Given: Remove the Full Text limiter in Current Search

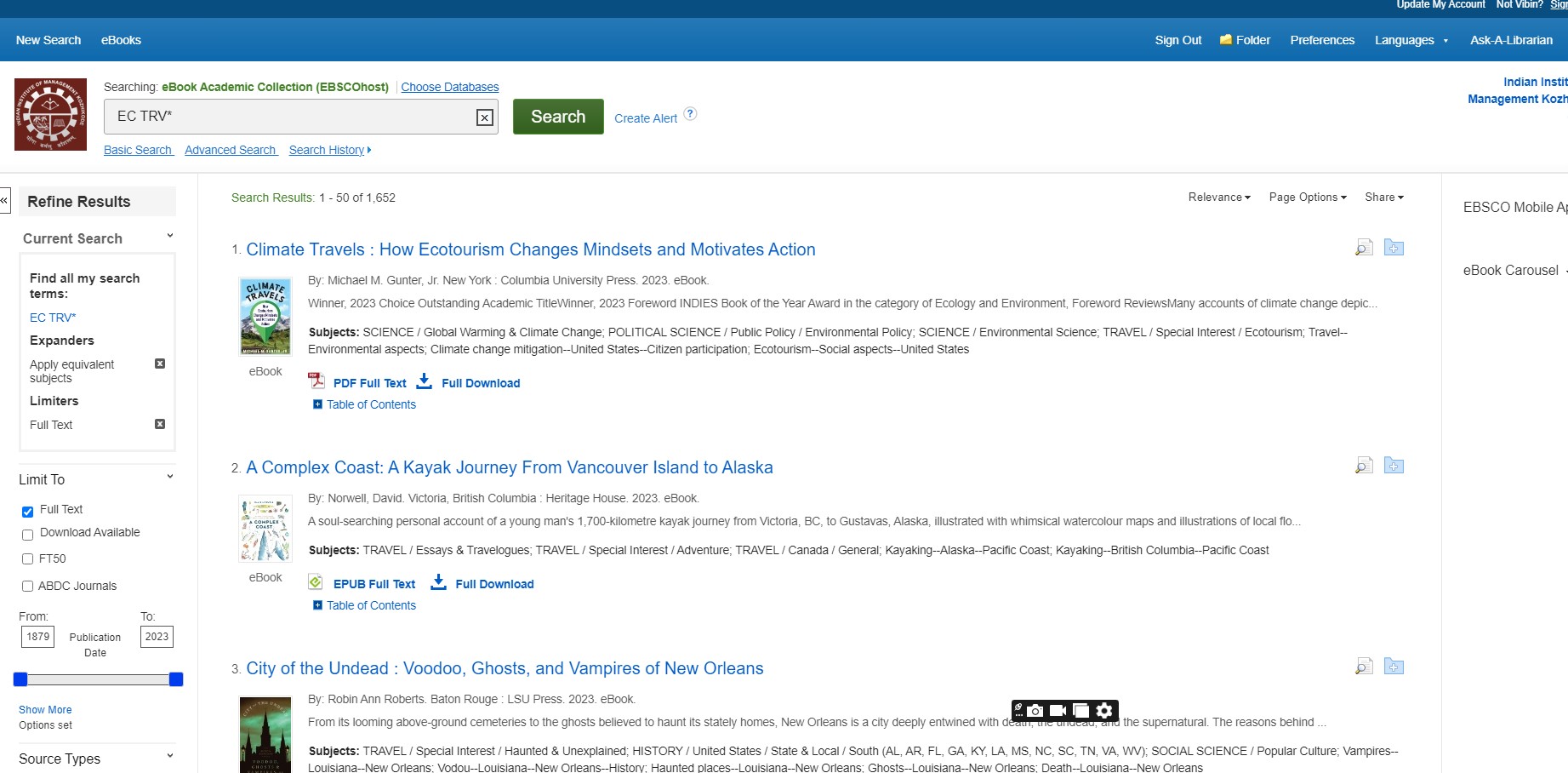Looking at the screenshot, I should tap(159, 424).
